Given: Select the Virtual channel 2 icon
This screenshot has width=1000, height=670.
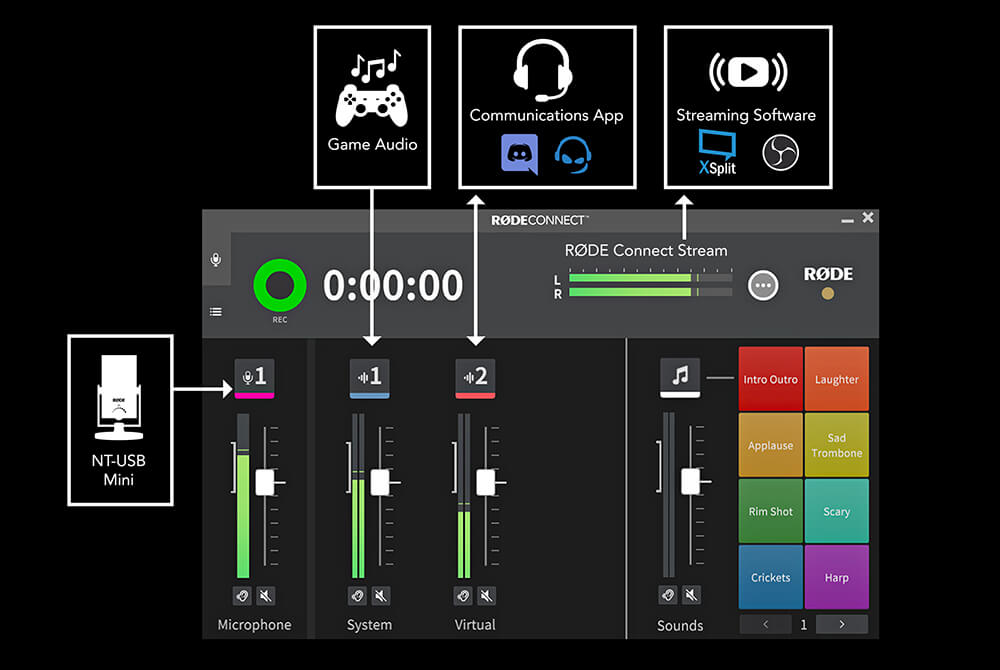Looking at the screenshot, I should [x=475, y=377].
